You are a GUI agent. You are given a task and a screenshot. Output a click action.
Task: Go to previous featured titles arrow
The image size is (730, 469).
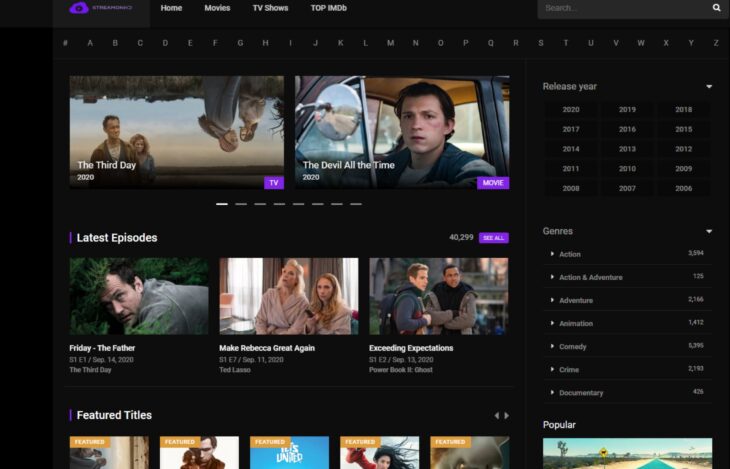[496, 415]
